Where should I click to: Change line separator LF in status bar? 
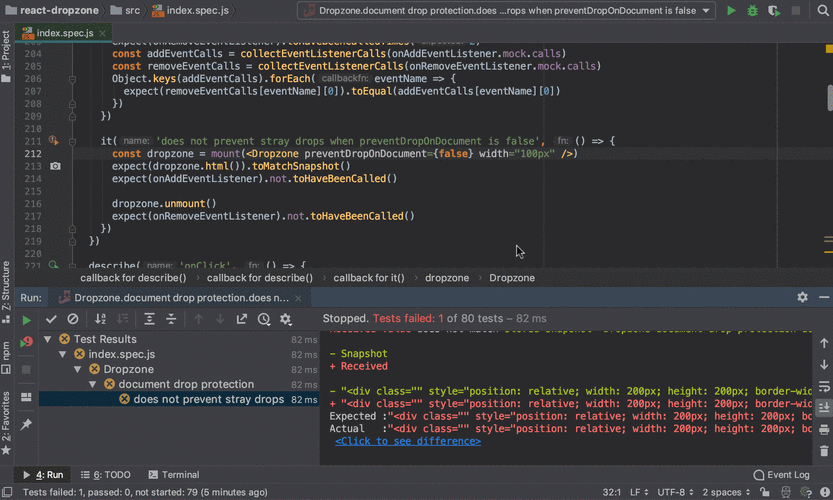pos(639,492)
